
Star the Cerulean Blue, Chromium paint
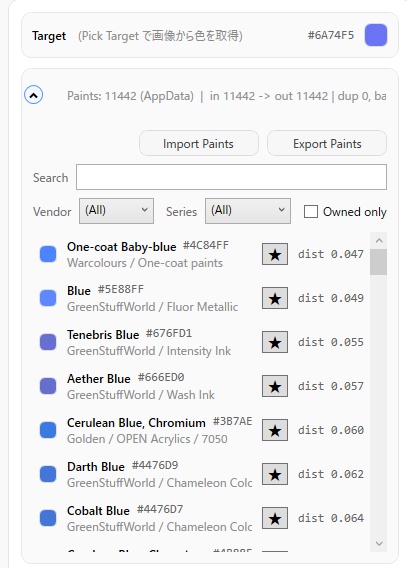click(x=275, y=430)
